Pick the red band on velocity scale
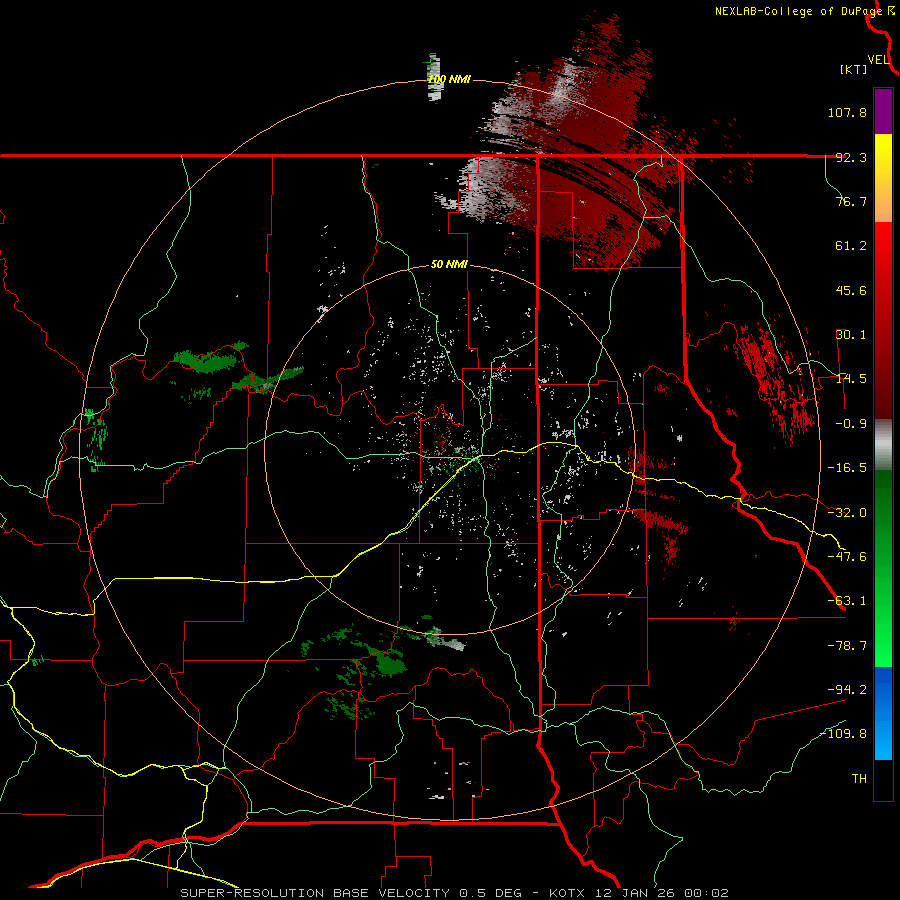The image size is (900, 900). (883, 320)
